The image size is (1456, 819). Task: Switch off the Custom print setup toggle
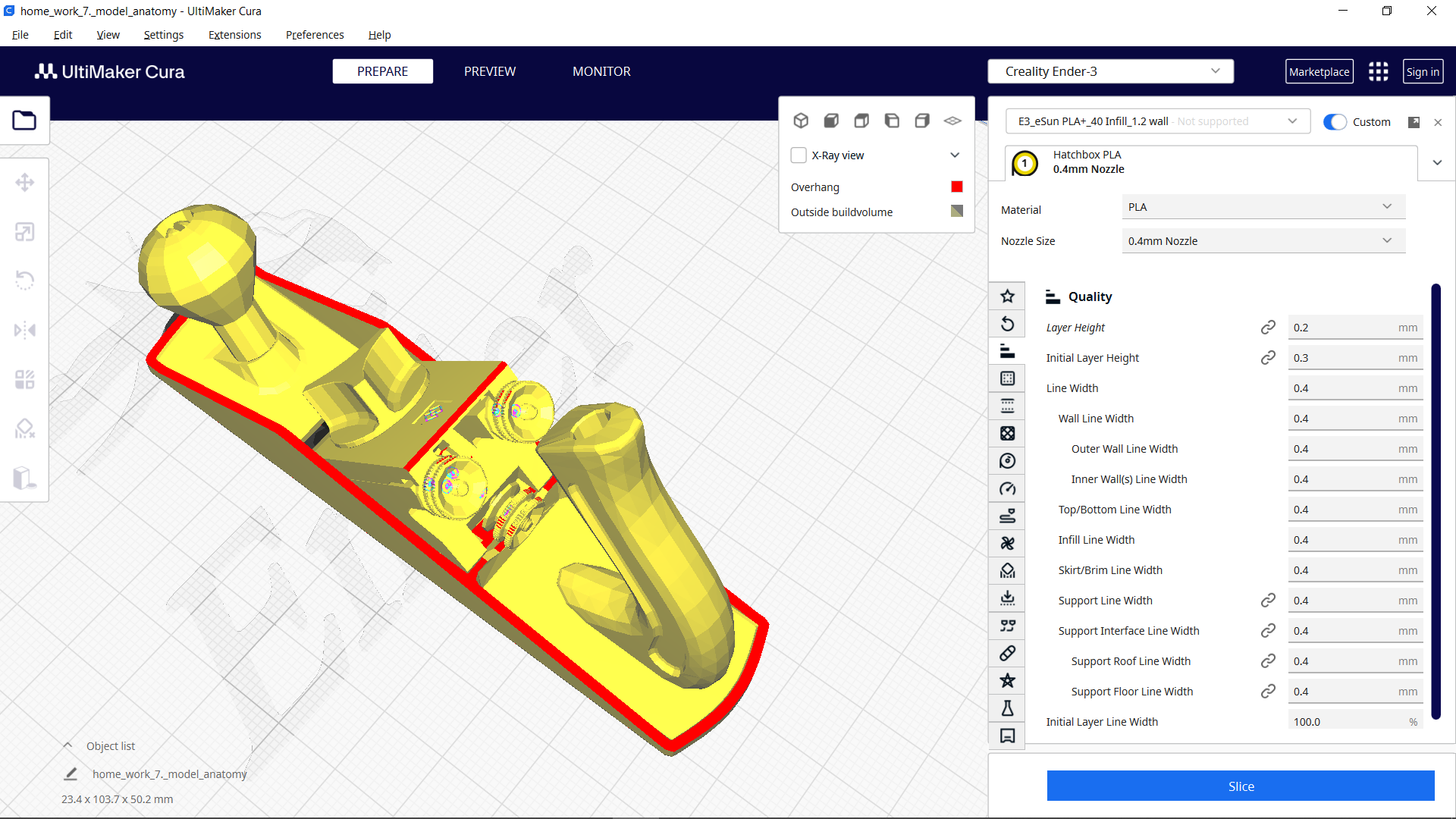[1334, 121]
